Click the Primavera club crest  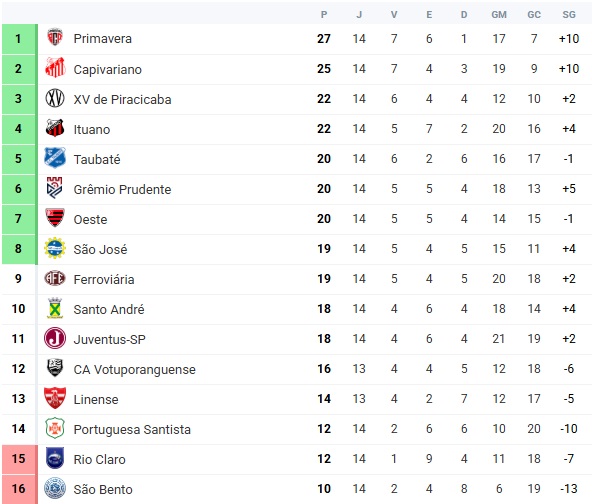[x=55, y=38]
